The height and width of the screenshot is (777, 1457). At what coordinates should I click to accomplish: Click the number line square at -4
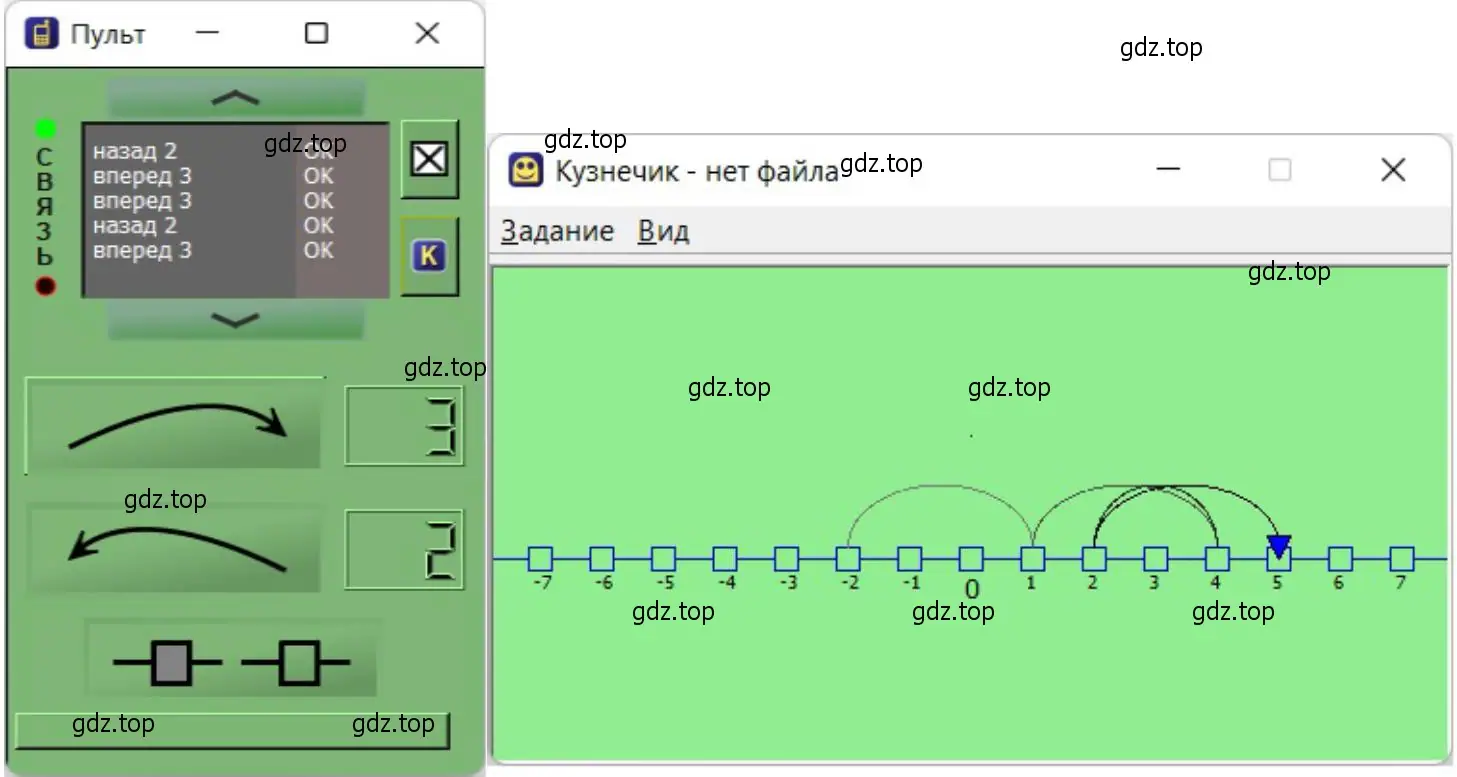pos(725,559)
